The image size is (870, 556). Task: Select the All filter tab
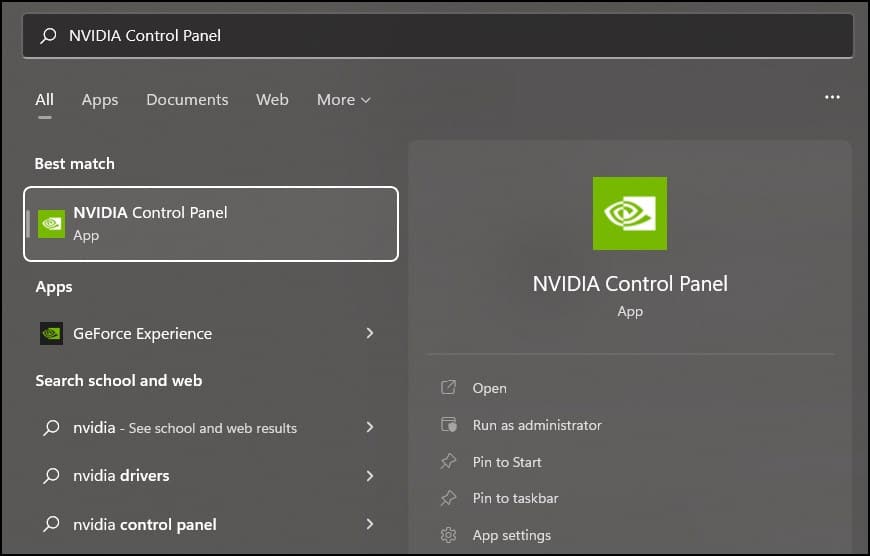[x=44, y=100]
